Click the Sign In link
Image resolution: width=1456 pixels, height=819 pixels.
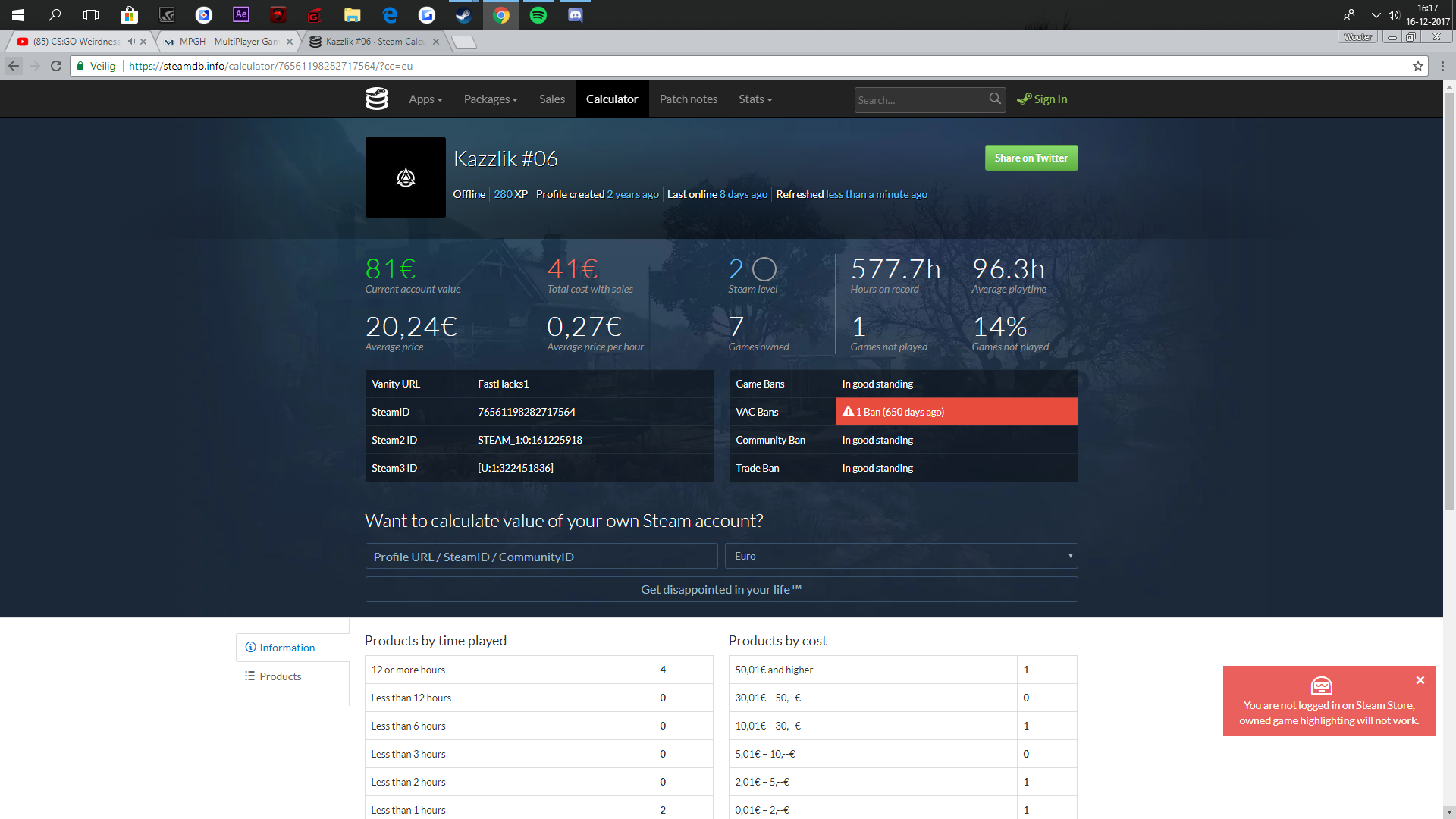[x=1043, y=99]
